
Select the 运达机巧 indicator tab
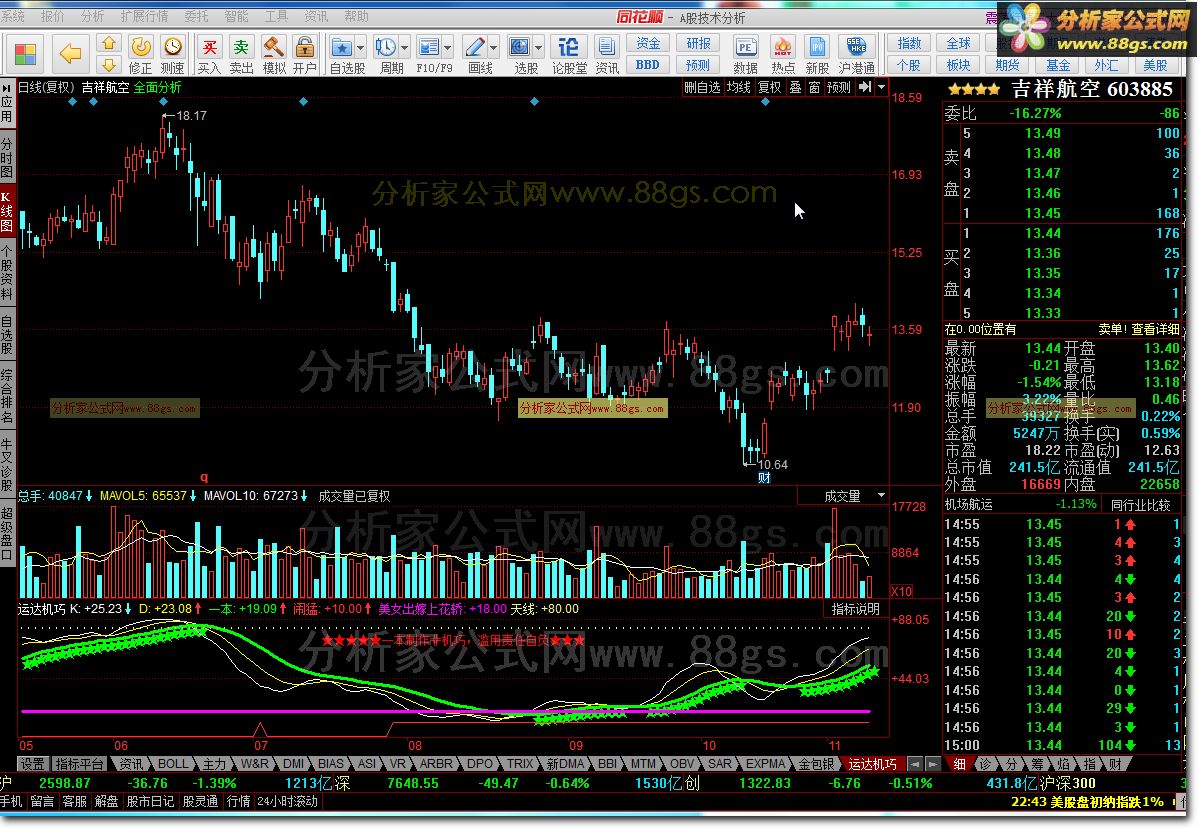click(x=872, y=763)
